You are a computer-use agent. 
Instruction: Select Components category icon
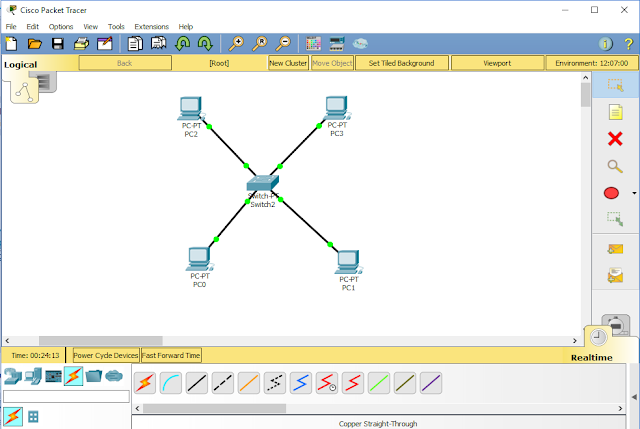53,376
